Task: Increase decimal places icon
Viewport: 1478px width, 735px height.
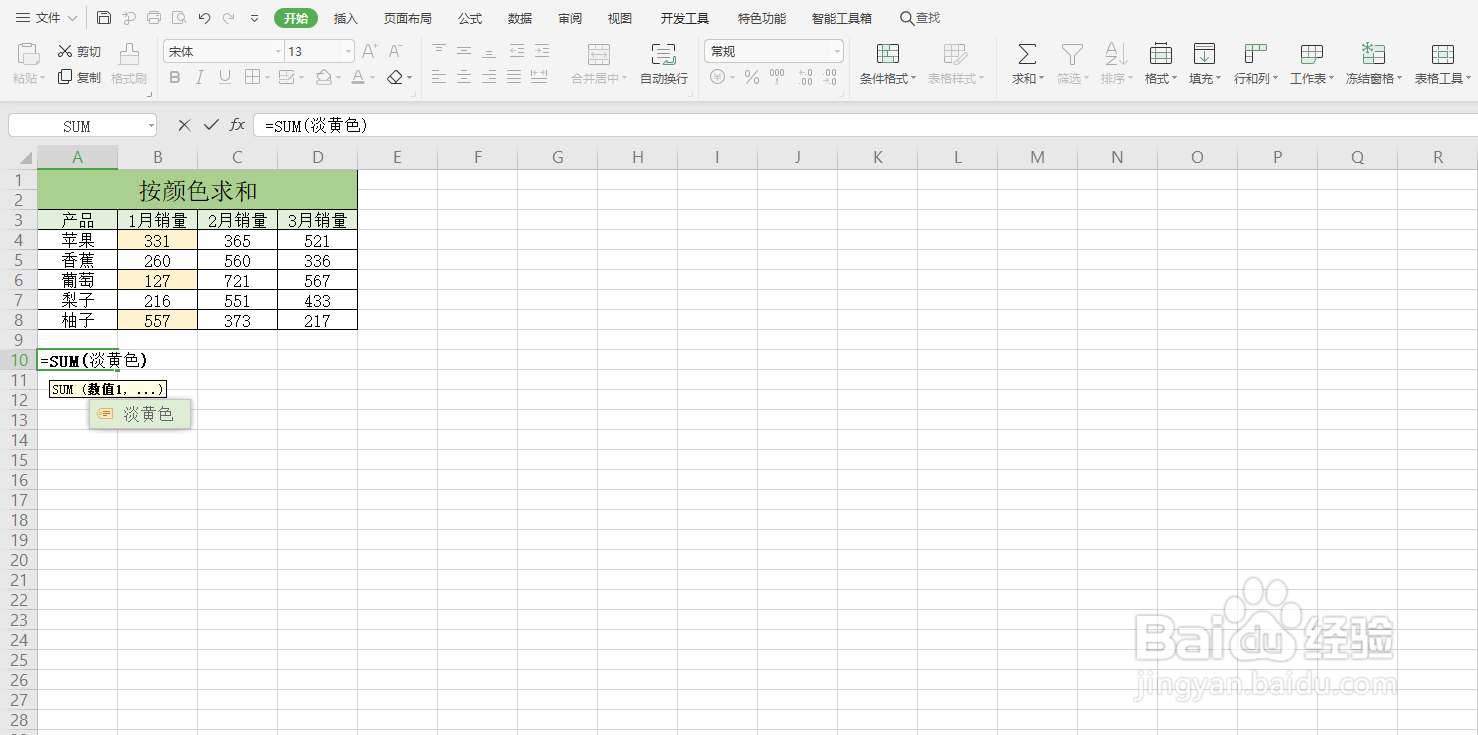Action: pyautogui.click(x=805, y=77)
